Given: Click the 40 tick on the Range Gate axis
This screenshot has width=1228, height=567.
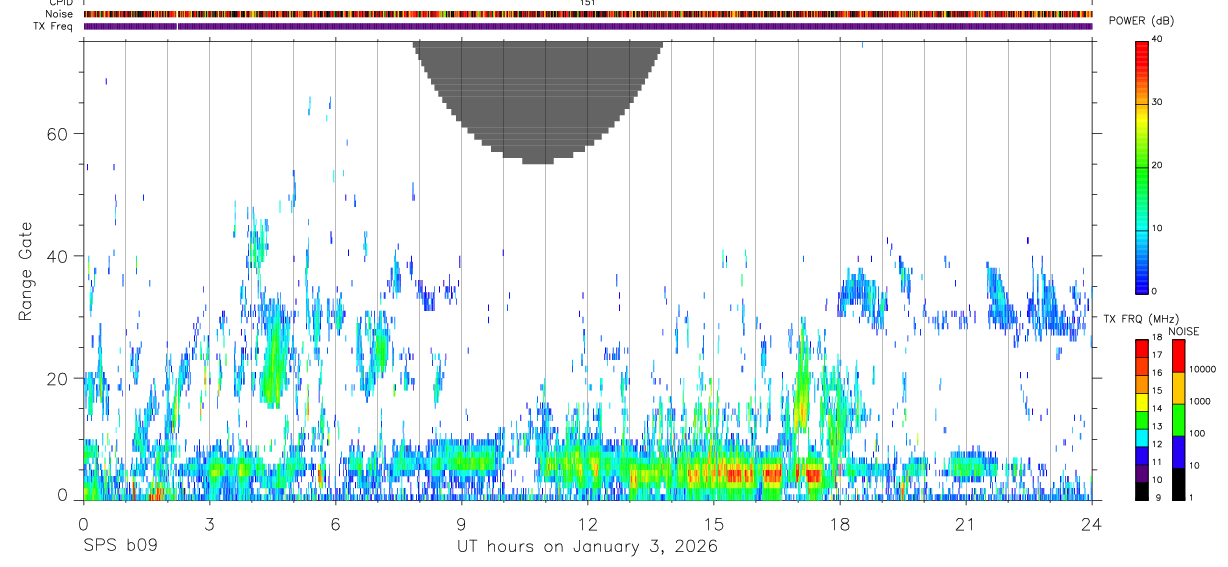Looking at the screenshot, I should (55, 256).
